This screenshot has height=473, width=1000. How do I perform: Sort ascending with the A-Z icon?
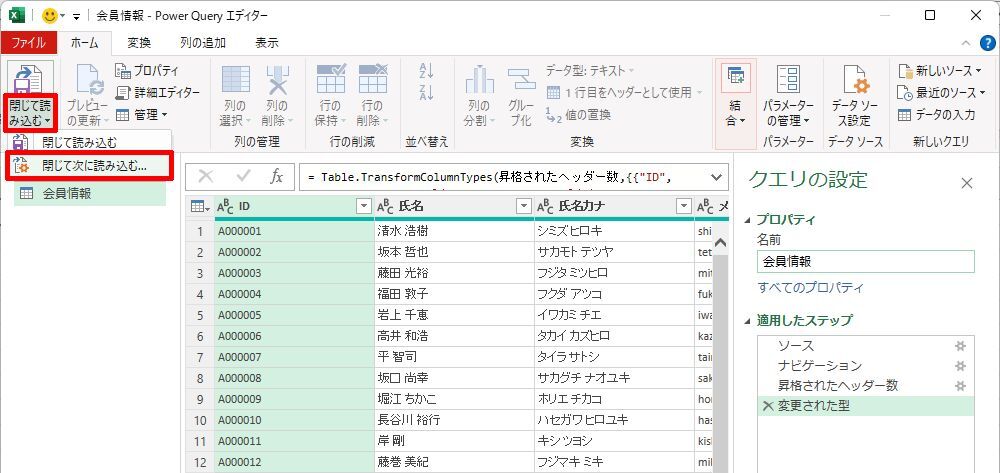click(x=427, y=70)
